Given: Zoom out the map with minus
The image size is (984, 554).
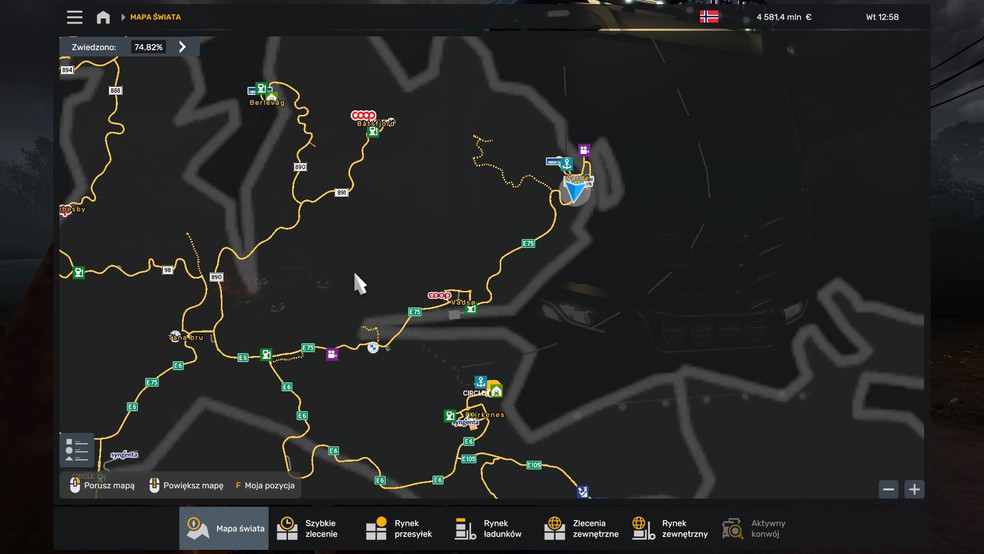Looking at the screenshot, I should (x=888, y=489).
